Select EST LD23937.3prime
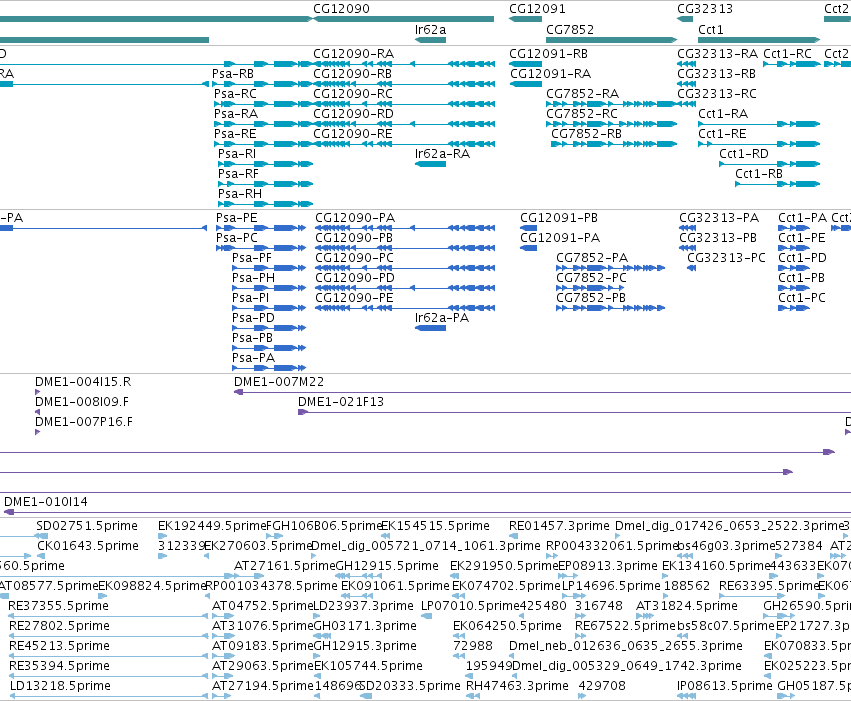The image size is (851, 701). coord(364,606)
